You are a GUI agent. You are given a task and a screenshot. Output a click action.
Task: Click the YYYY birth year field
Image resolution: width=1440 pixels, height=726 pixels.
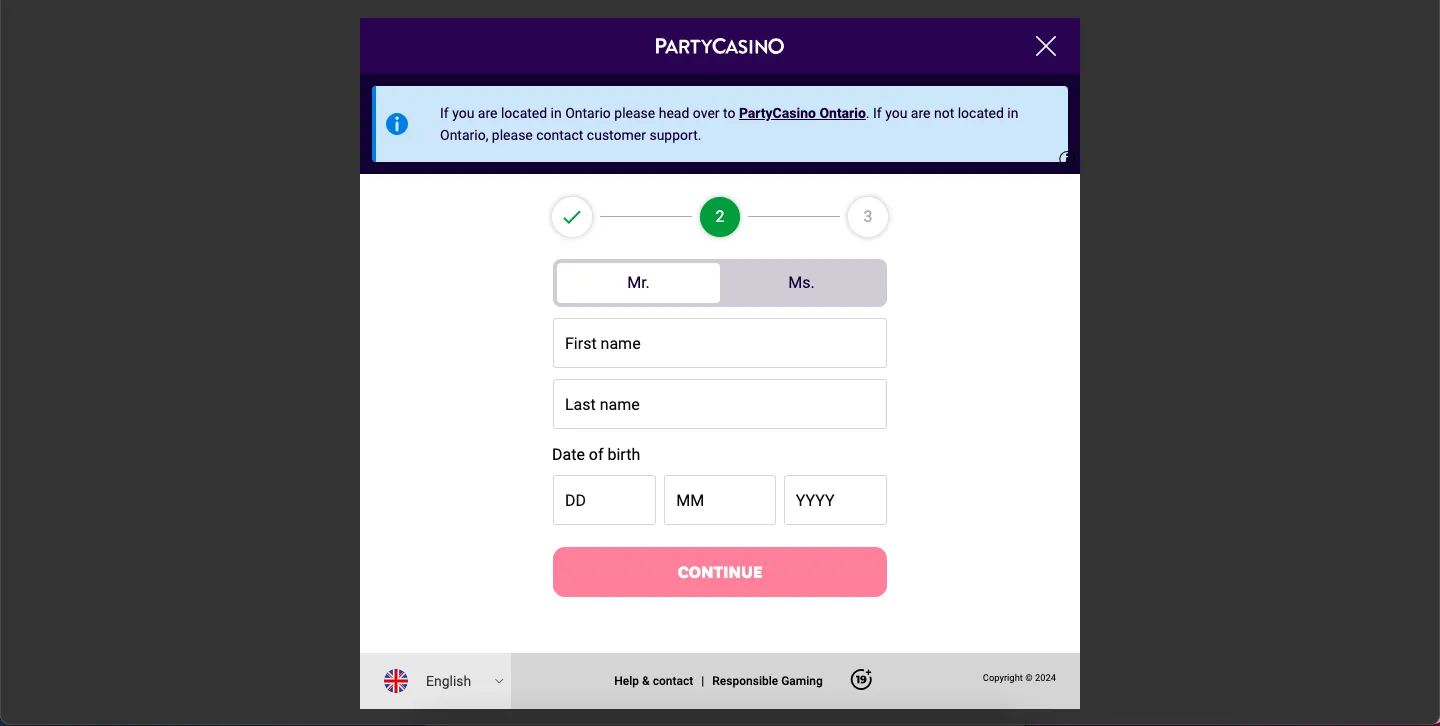(835, 500)
